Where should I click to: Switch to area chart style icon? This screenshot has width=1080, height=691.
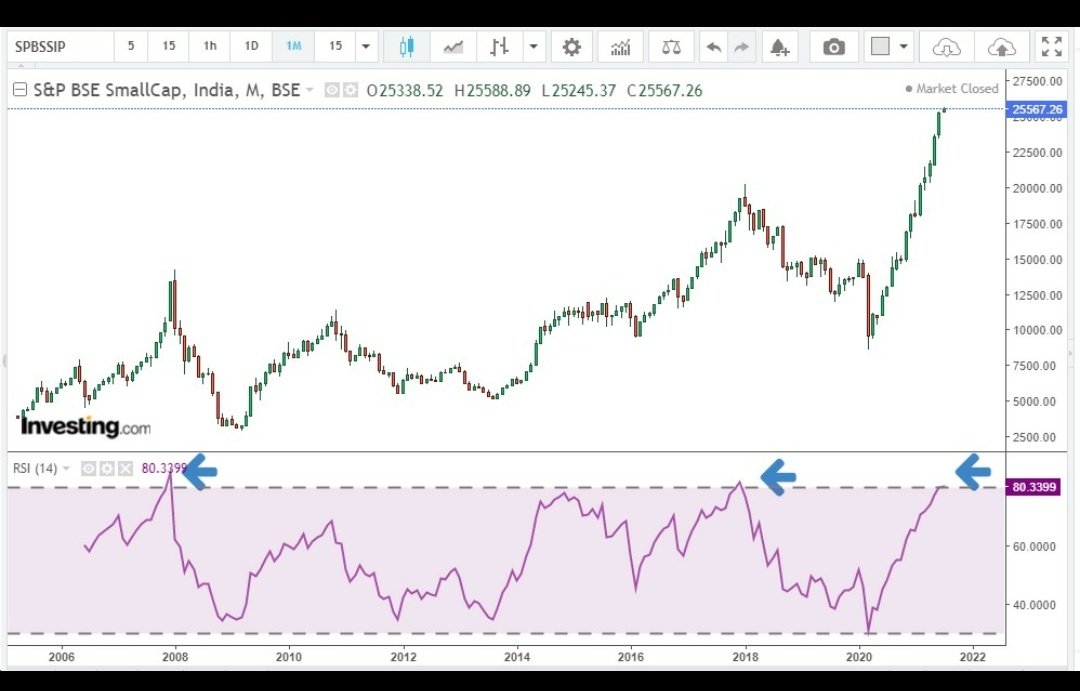click(x=453, y=47)
